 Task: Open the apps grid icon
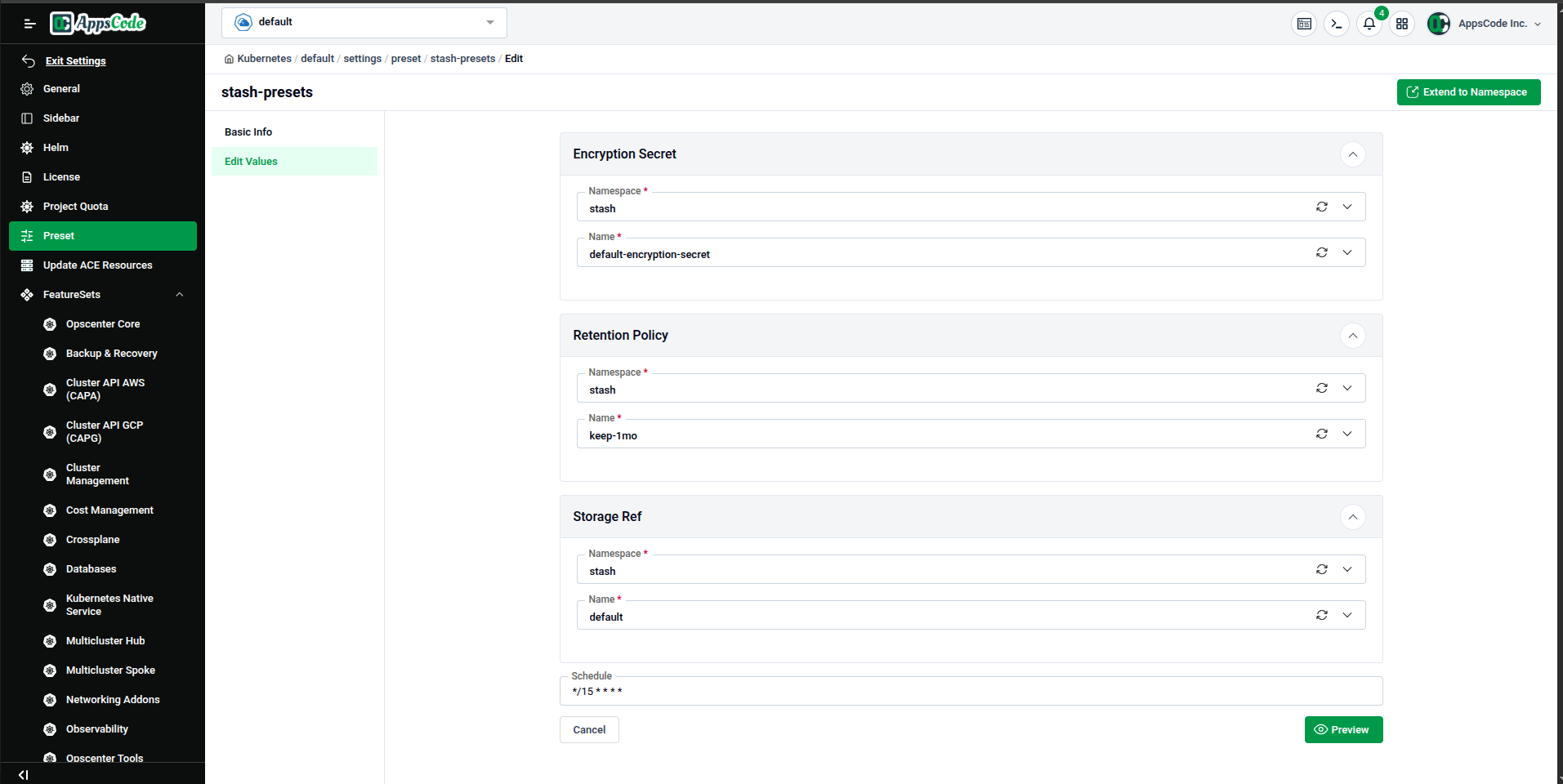point(1402,24)
